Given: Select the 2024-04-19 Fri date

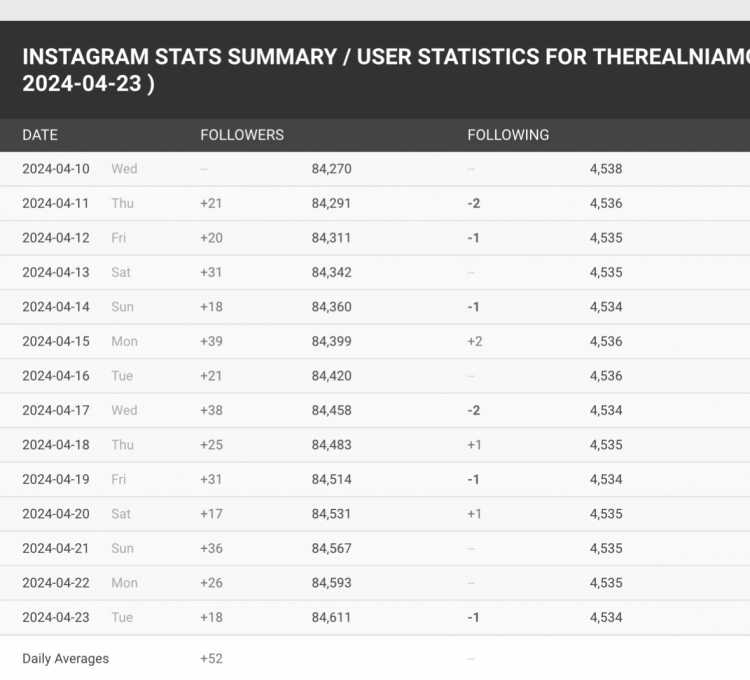Looking at the screenshot, I should [x=56, y=479].
